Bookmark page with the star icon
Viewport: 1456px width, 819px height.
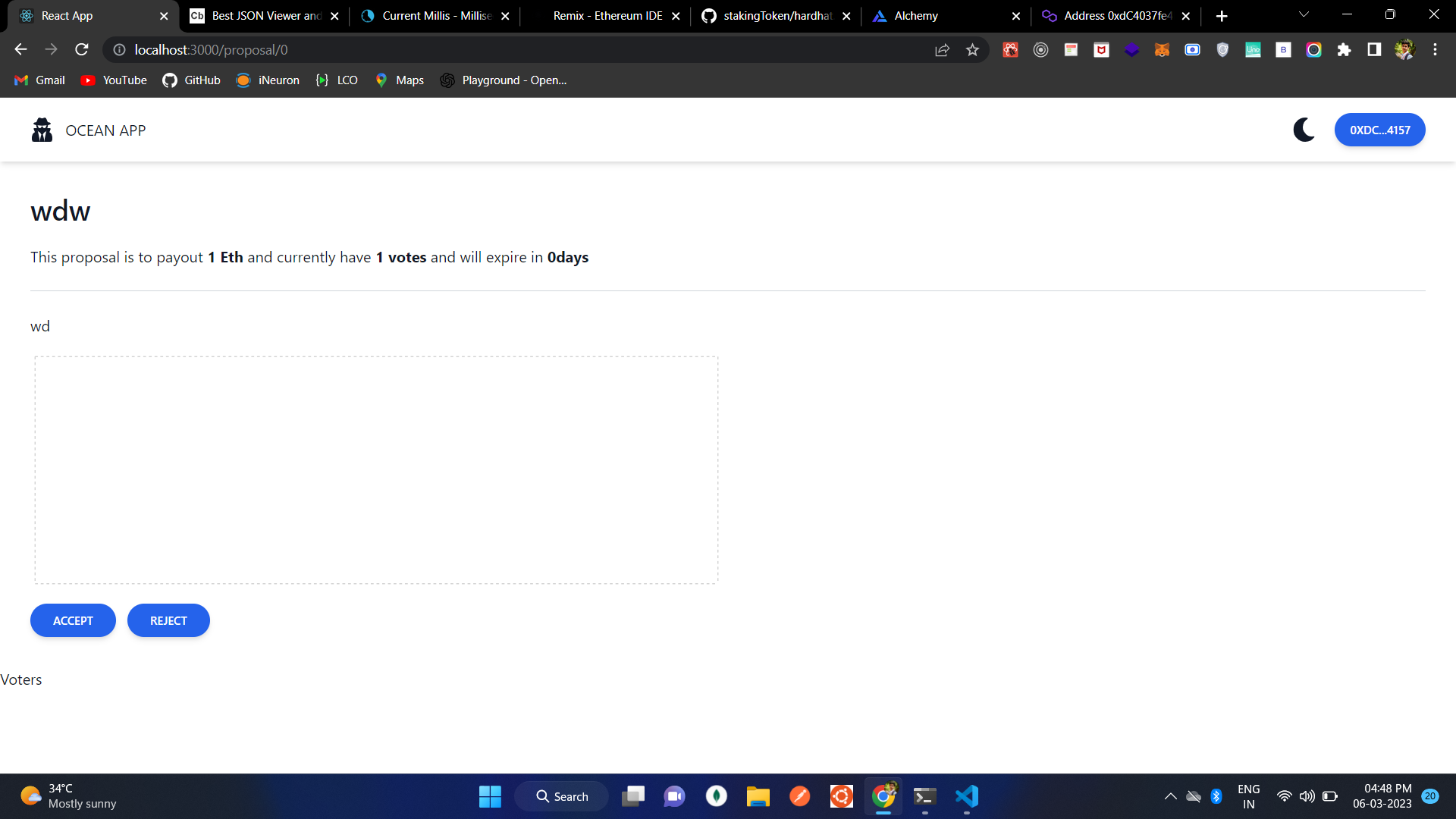click(972, 50)
